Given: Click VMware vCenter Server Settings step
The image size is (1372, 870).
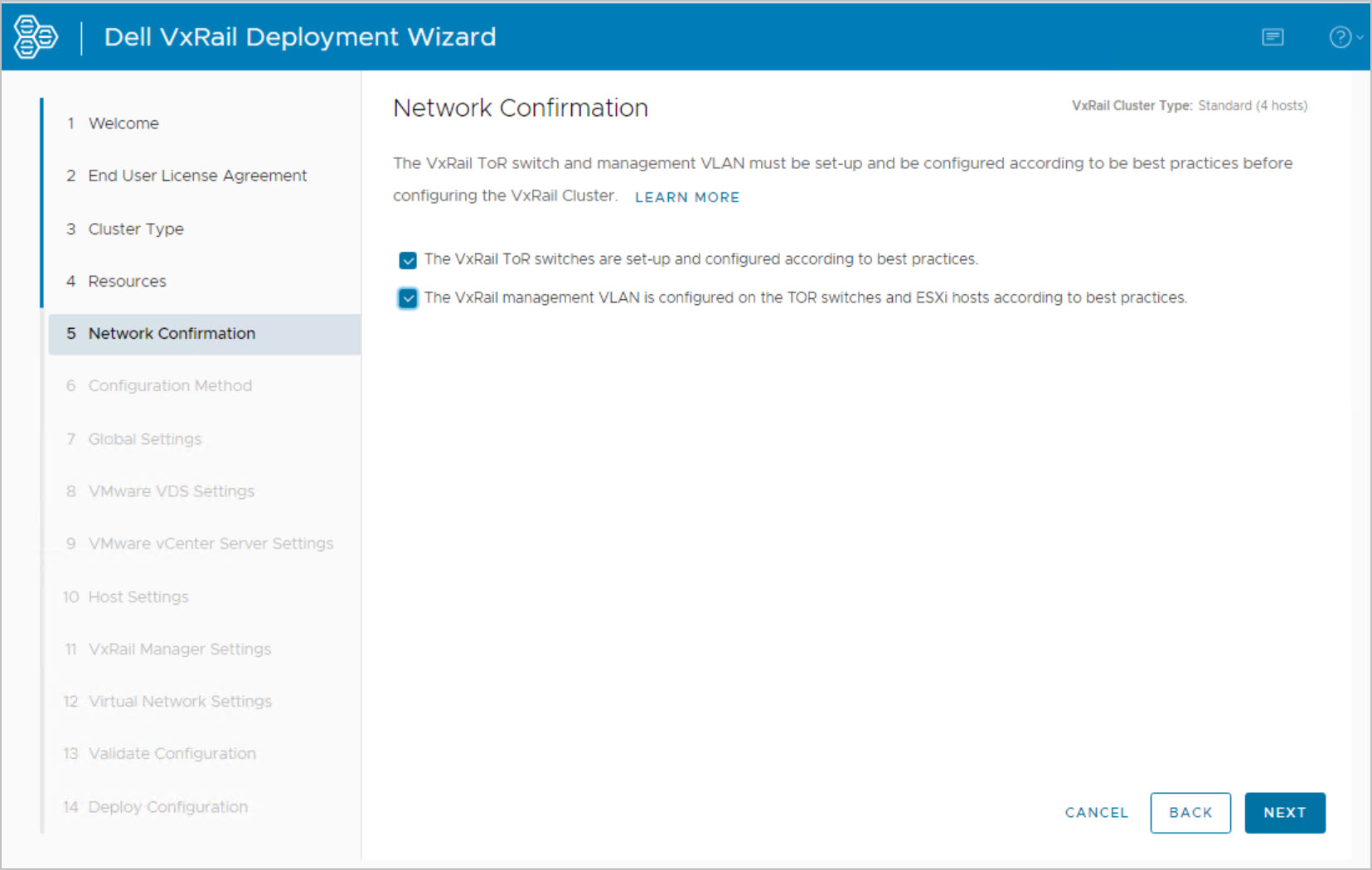Looking at the screenshot, I should tap(211, 544).
